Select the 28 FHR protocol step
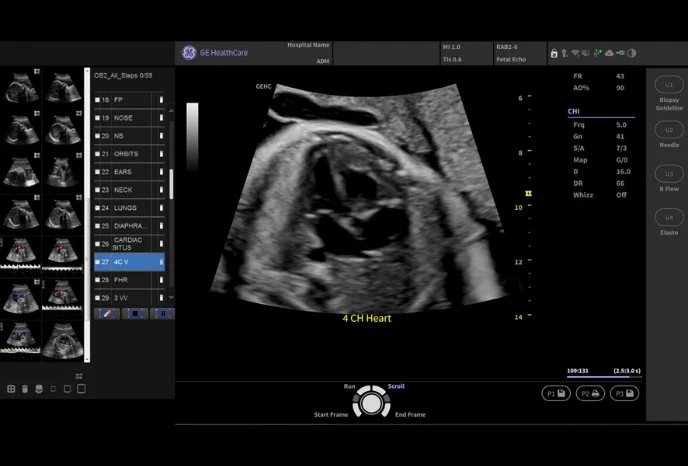 [124, 280]
